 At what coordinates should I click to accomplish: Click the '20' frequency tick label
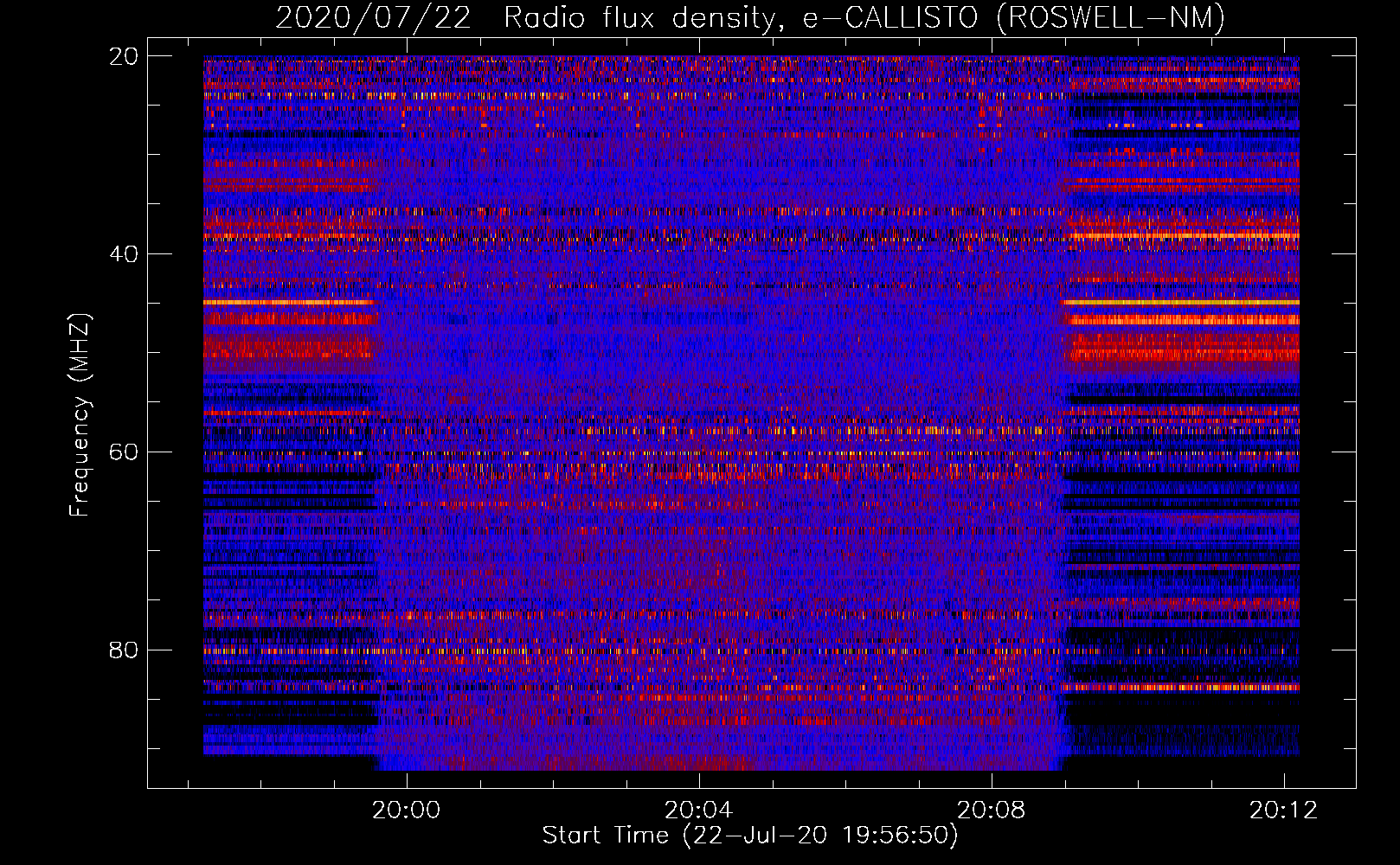[123, 56]
